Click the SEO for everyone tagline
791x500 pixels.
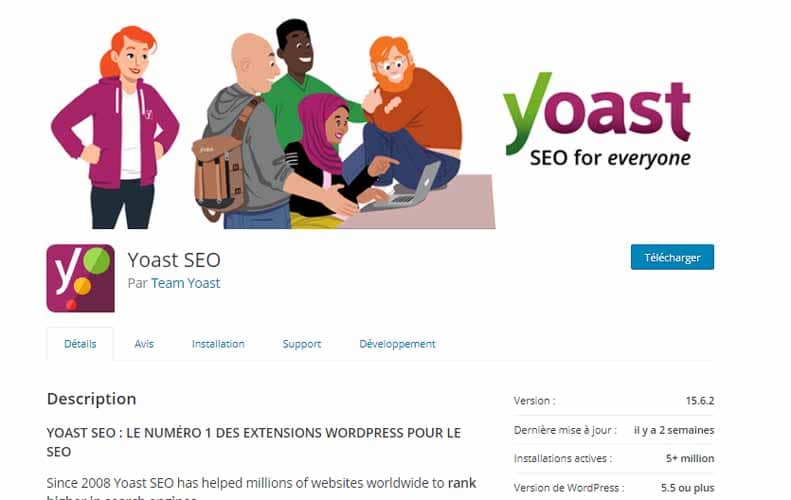point(610,158)
